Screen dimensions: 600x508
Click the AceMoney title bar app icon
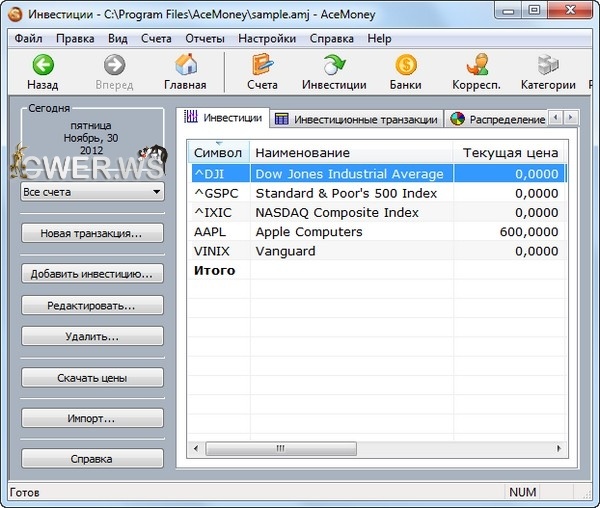[x=14, y=14]
